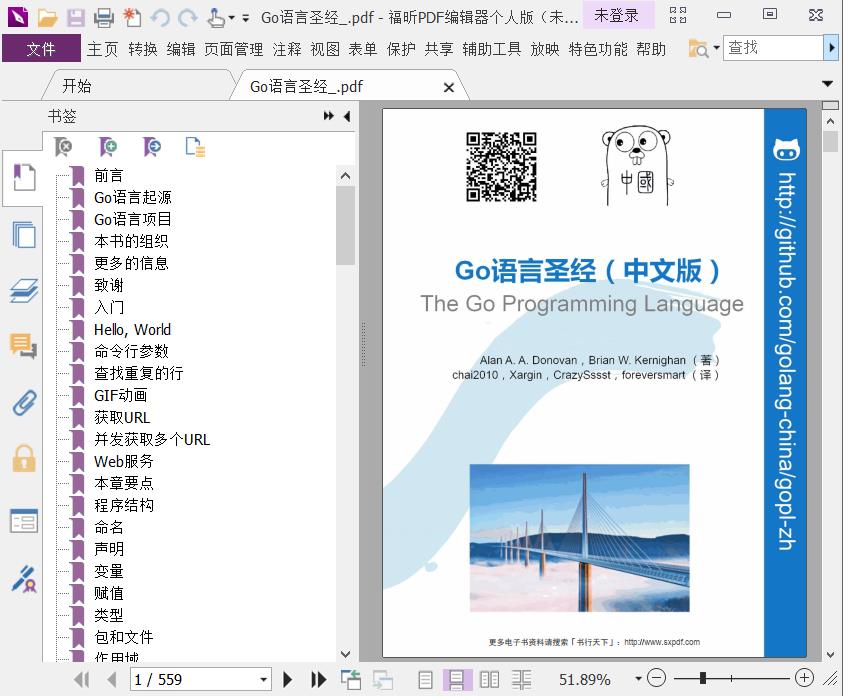Screen dimensions: 844x696
Task: Click the zoom in plus button
Action: tap(804, 678)
